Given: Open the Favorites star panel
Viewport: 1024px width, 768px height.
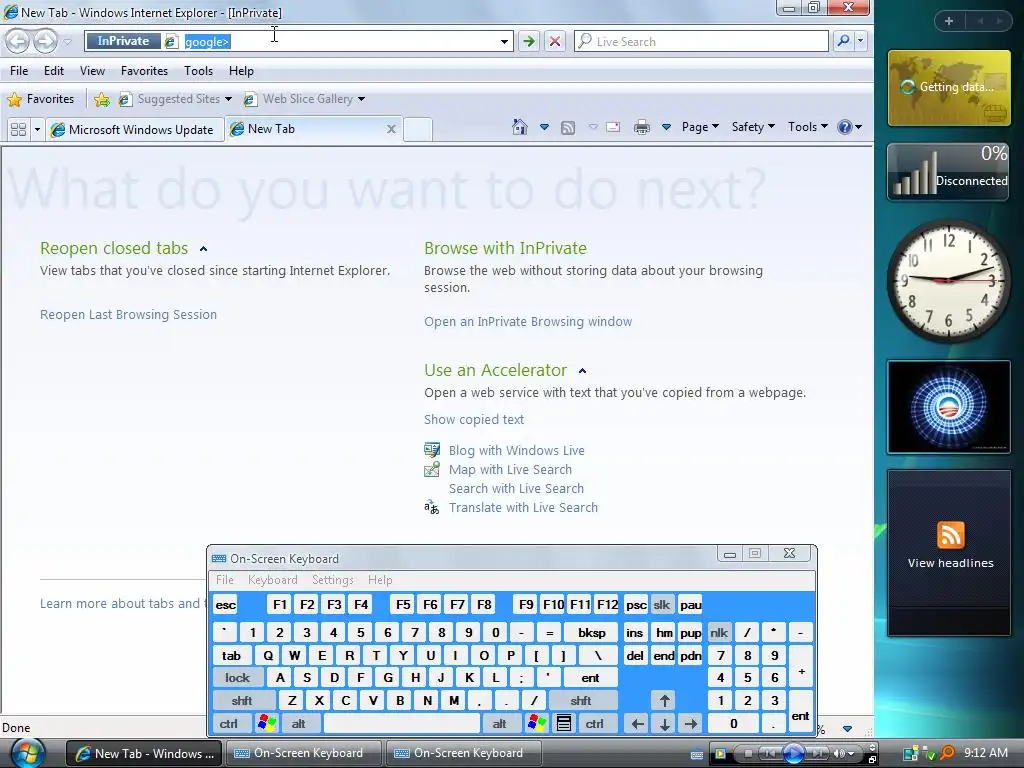Looking at the screenshot, I should [40, 99].
